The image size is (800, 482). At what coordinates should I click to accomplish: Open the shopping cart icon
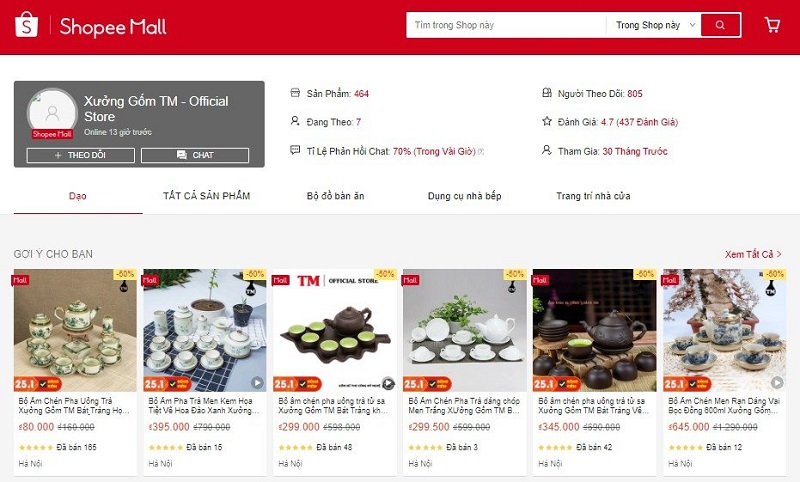772,24
